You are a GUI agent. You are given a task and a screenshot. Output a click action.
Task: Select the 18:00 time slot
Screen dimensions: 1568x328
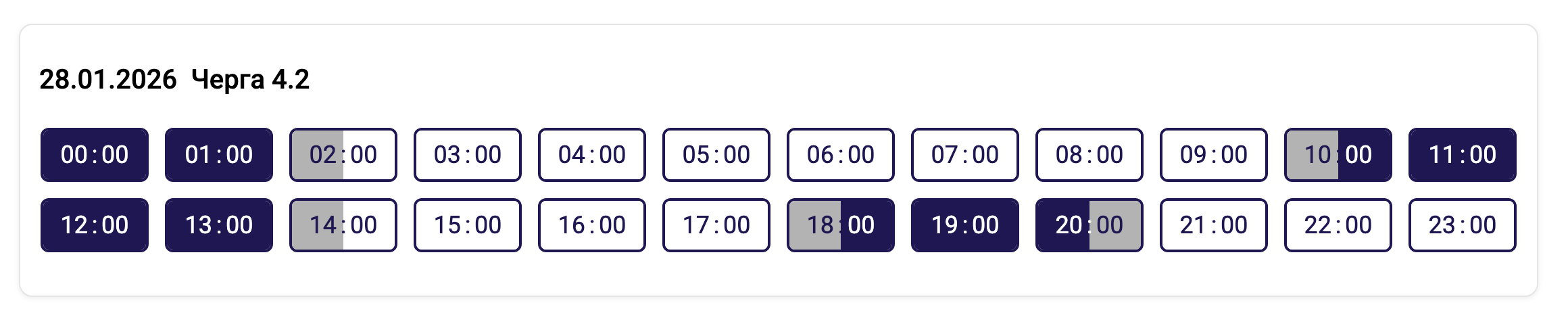[x=841, y=225]
